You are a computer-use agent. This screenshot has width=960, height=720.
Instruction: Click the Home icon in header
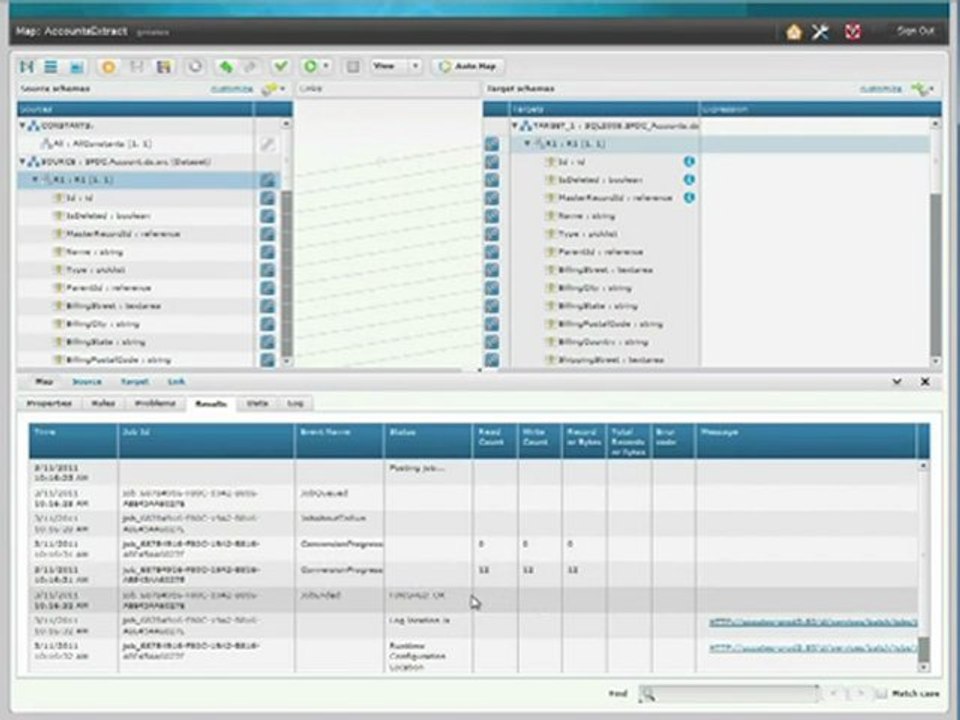click(794, 32)
